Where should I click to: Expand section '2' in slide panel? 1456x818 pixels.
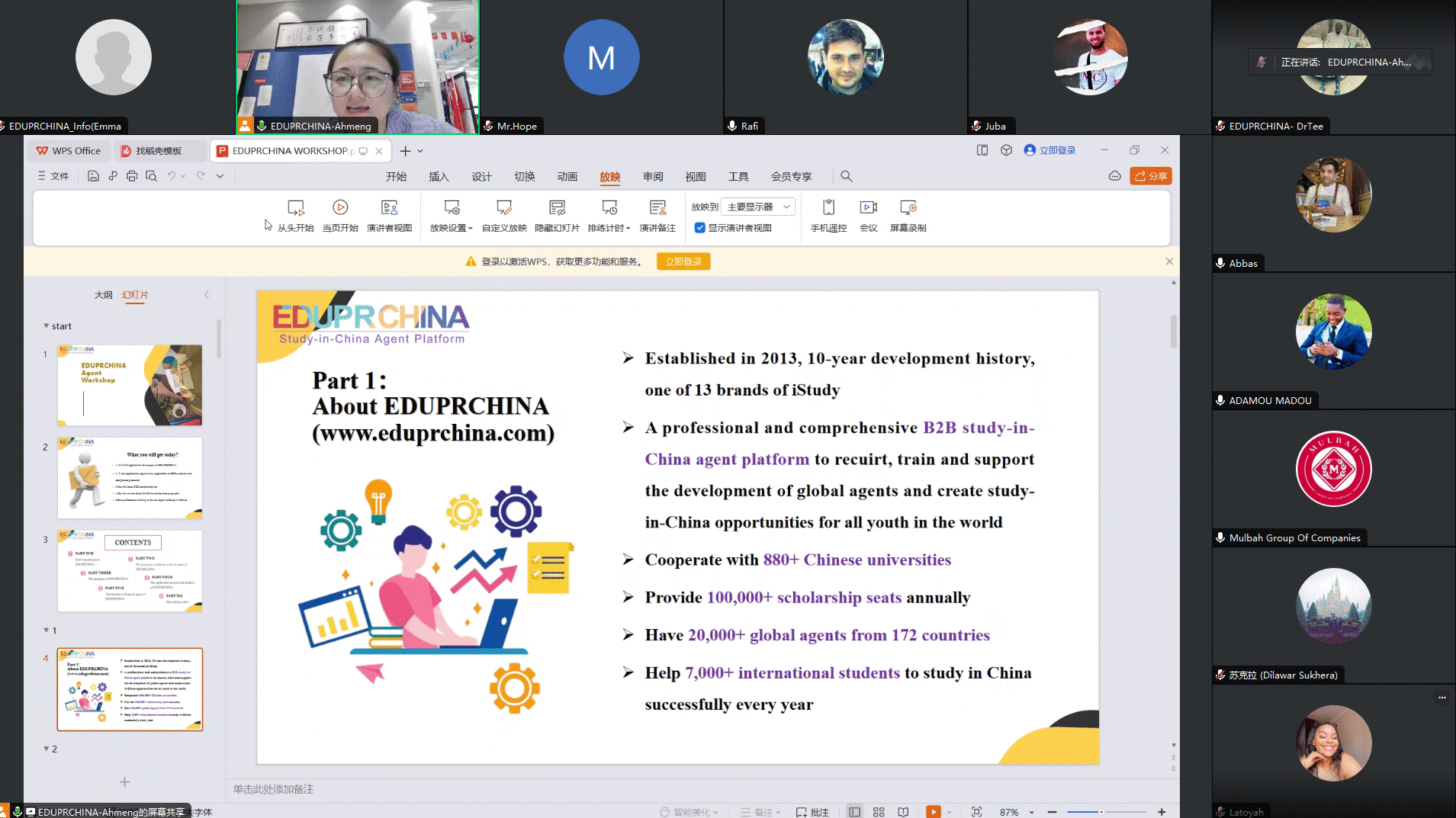click(46, 749)
